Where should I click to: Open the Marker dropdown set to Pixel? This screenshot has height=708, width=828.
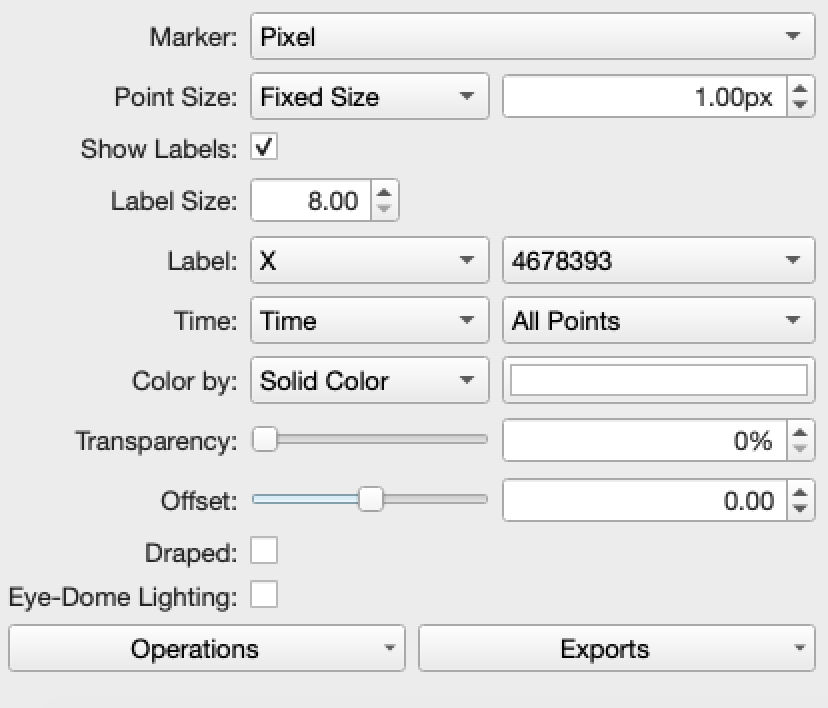[531, 38]
